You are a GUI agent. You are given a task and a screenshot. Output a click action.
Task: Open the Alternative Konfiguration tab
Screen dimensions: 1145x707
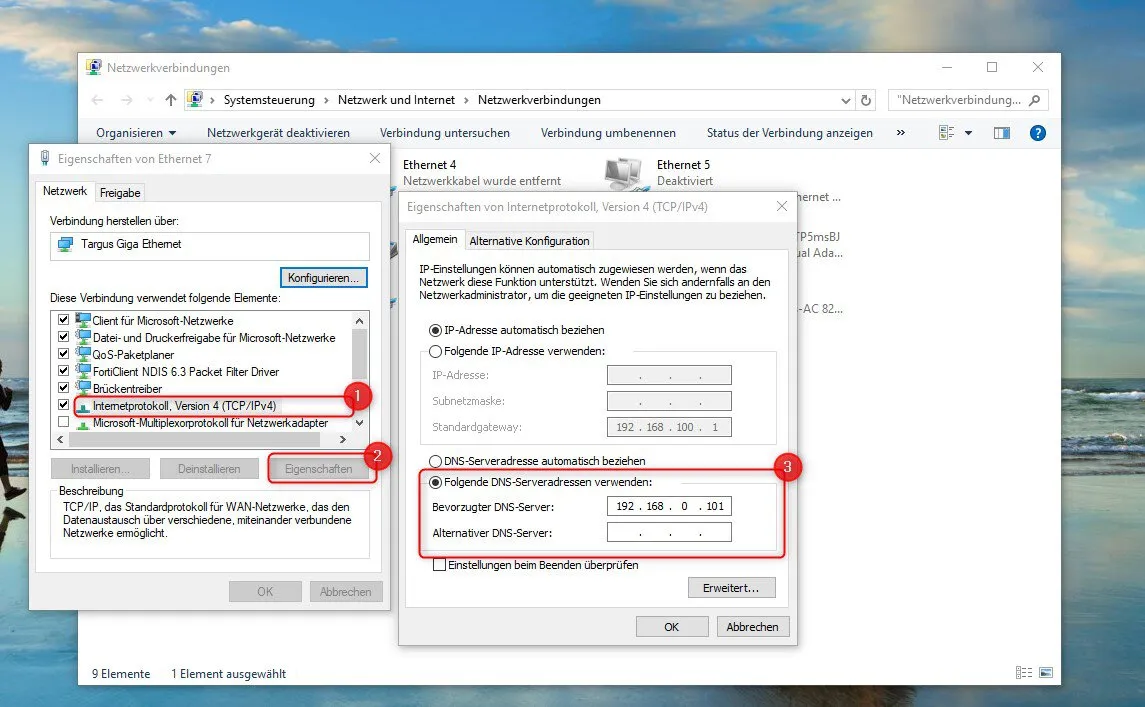click(x=529, y=241)
